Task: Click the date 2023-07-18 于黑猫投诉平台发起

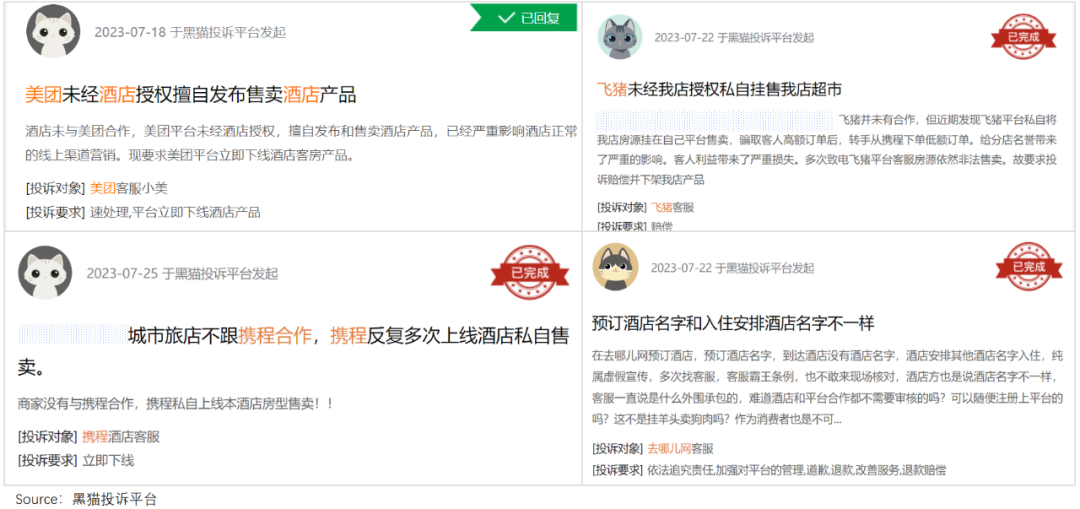Action: 190,32
